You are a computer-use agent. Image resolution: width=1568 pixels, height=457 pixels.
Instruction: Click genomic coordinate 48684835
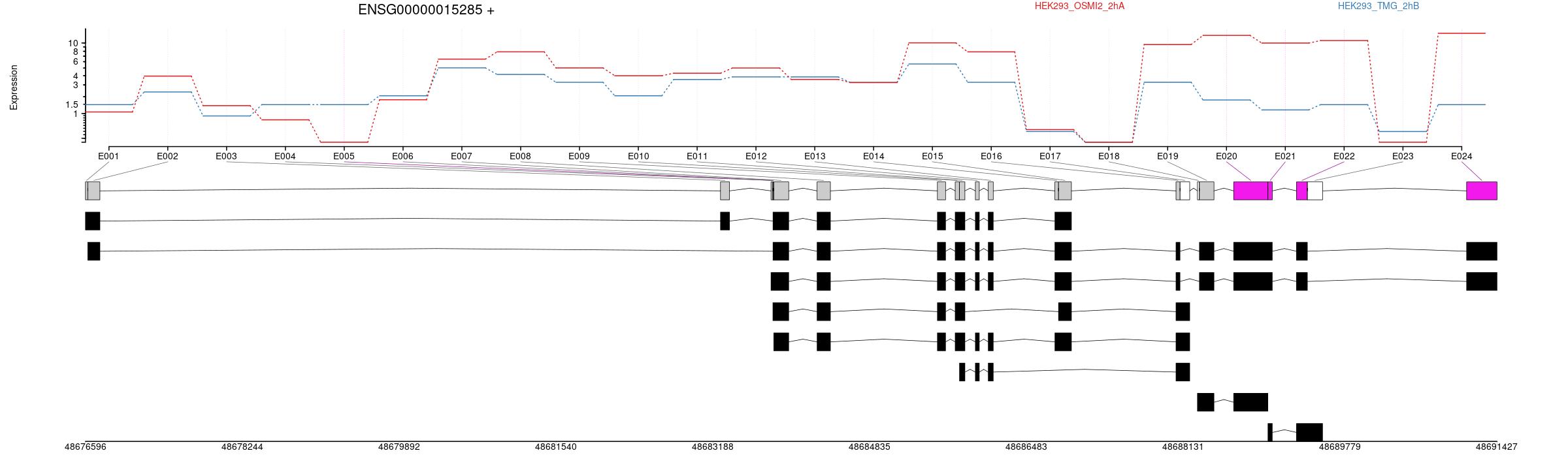[869, 447]
